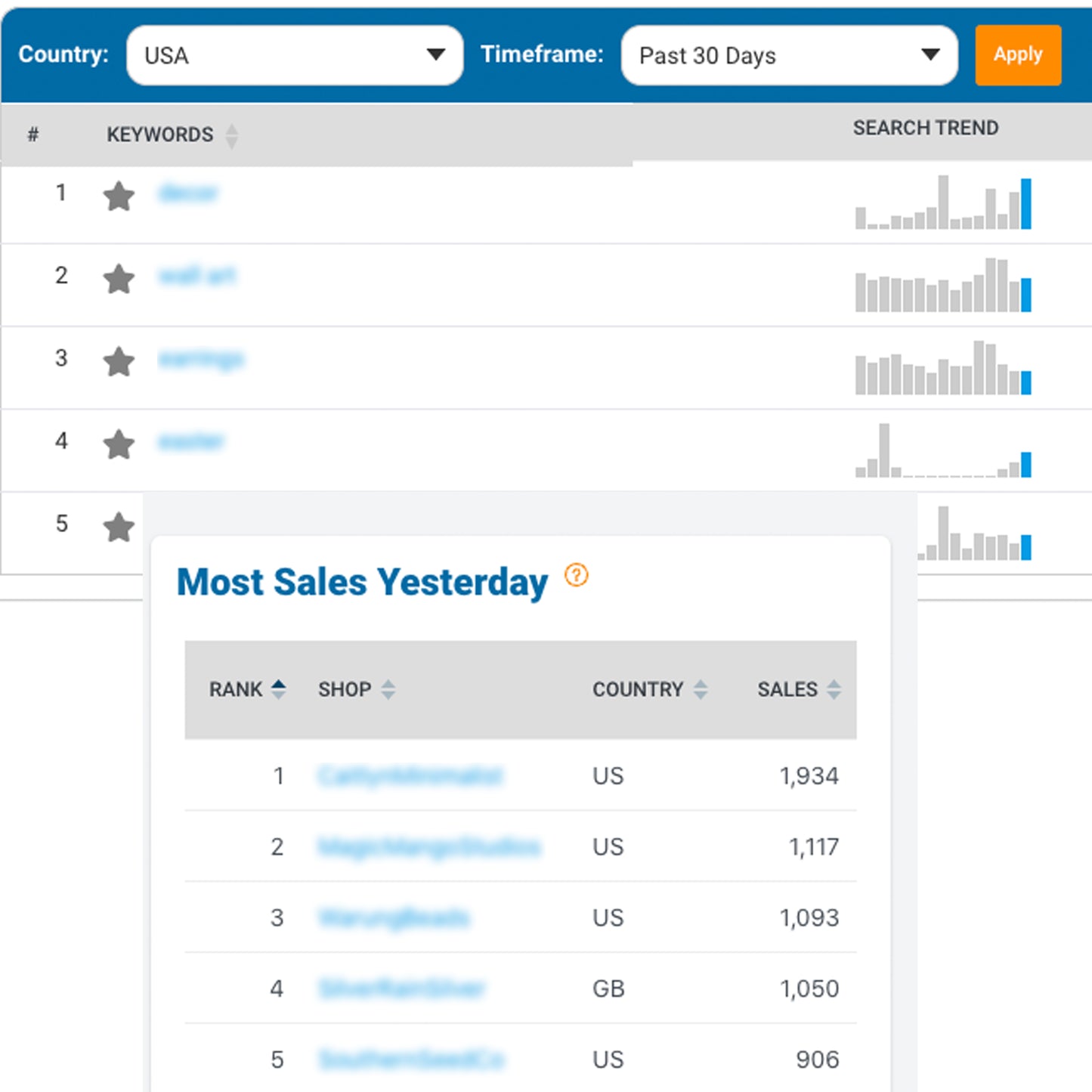Open the Country dropdown showing USA
The height and width of the screenshot is (1092, 1092).
click(x=294, y=55)
